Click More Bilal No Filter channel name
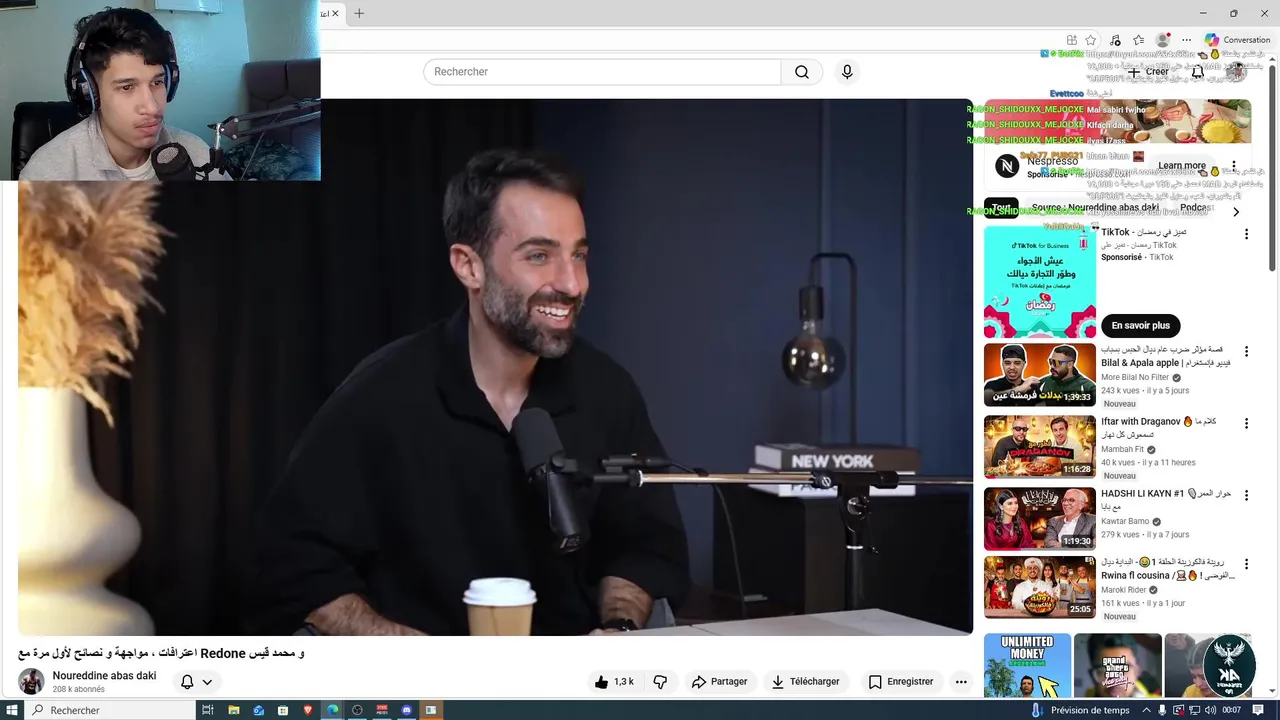Viewport: 1280px width, 720px height. click(1135, 378)
